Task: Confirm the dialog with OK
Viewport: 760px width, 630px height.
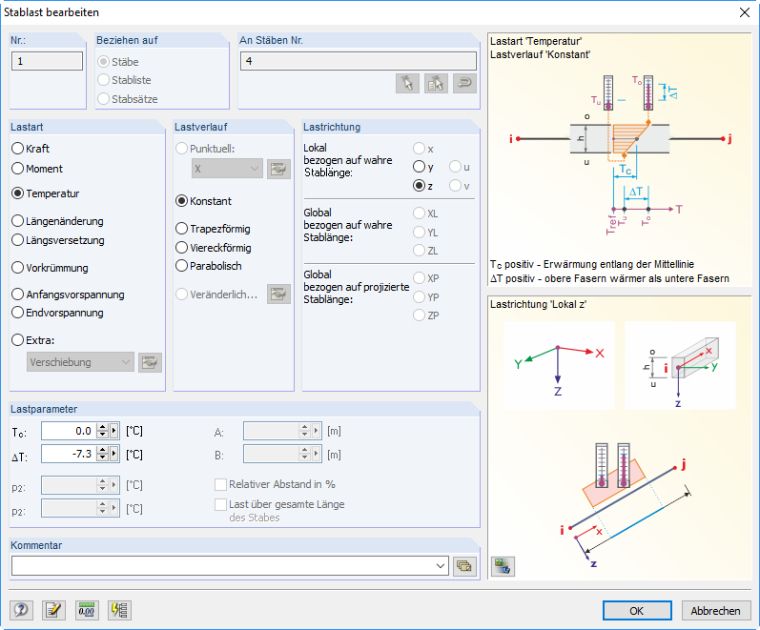Action: click(x=637, y=611)
